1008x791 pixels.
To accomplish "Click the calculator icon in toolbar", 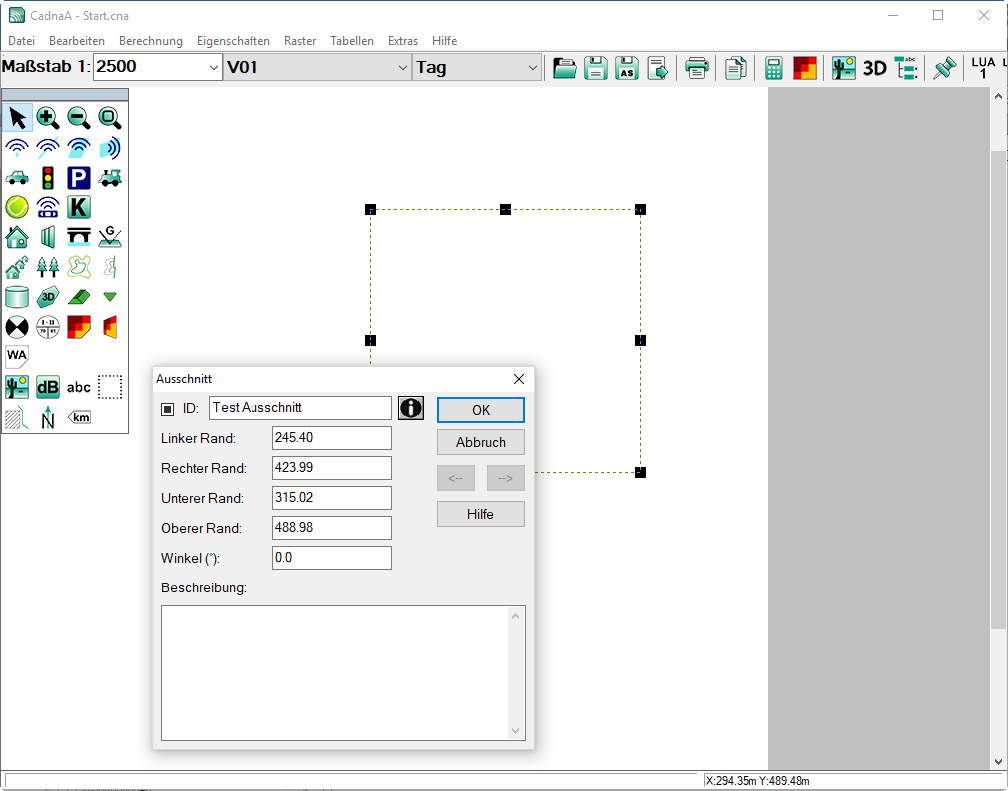I will 774,68.
